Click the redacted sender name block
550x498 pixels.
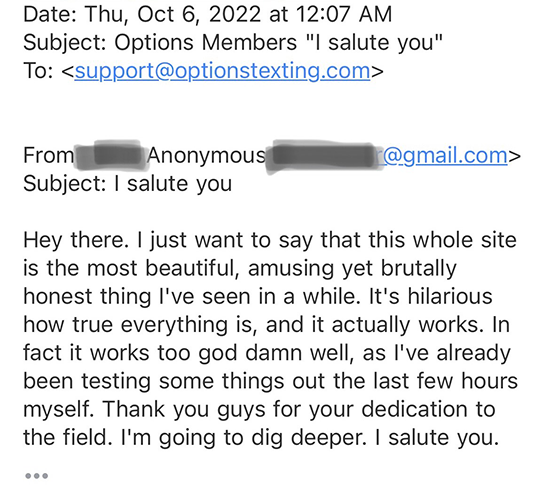pos(112,155)
